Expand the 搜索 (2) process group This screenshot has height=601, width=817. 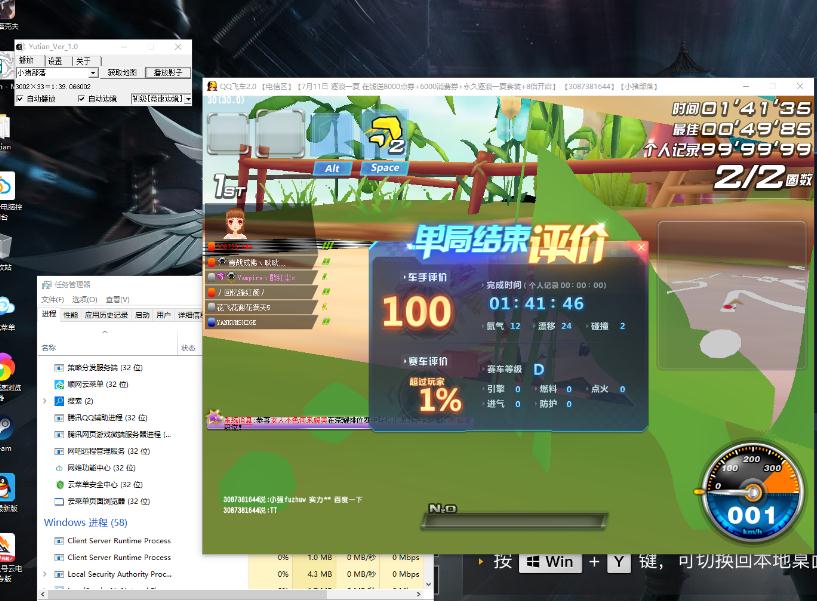click(45, 401)
